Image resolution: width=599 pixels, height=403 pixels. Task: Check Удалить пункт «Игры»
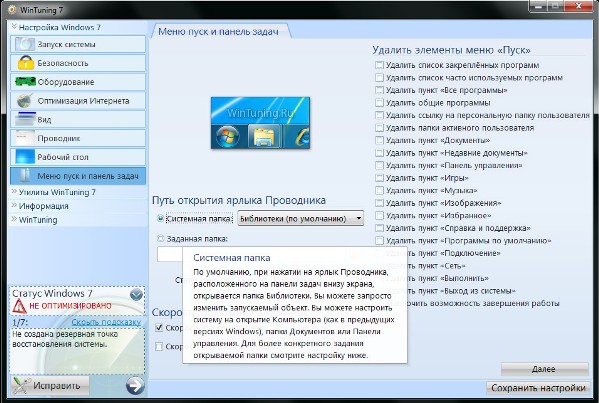379,178
